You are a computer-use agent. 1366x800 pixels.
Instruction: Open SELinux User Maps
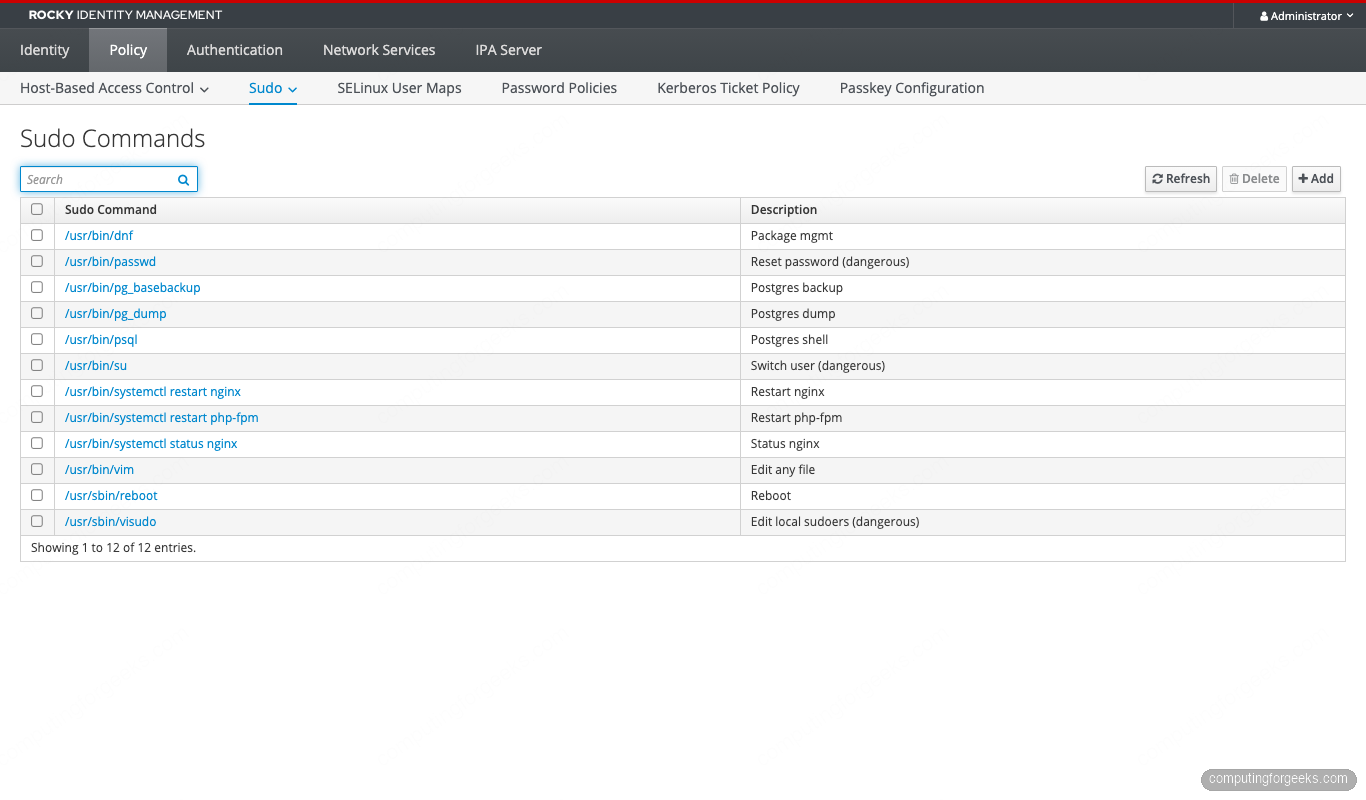pyautogui.click(x=399, y=88)
